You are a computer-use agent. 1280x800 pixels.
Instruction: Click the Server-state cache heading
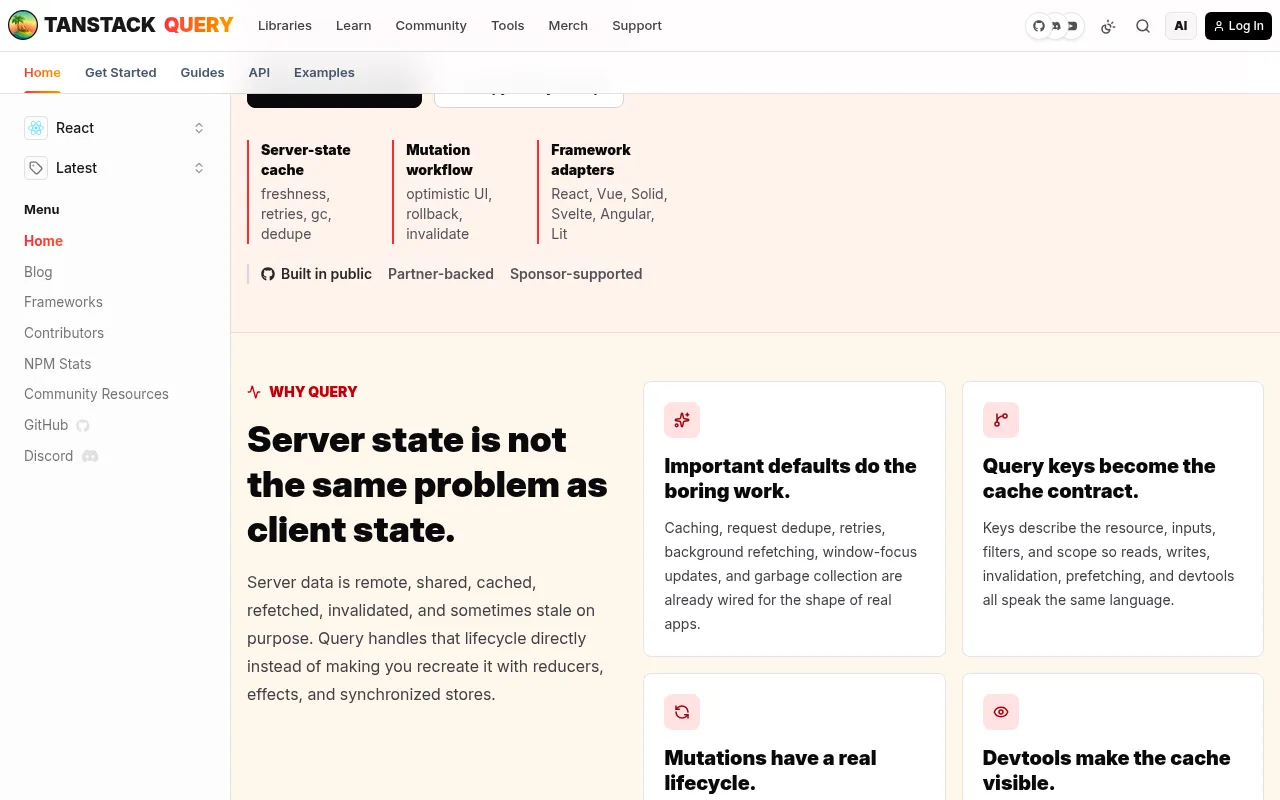(x=306, y=160)
